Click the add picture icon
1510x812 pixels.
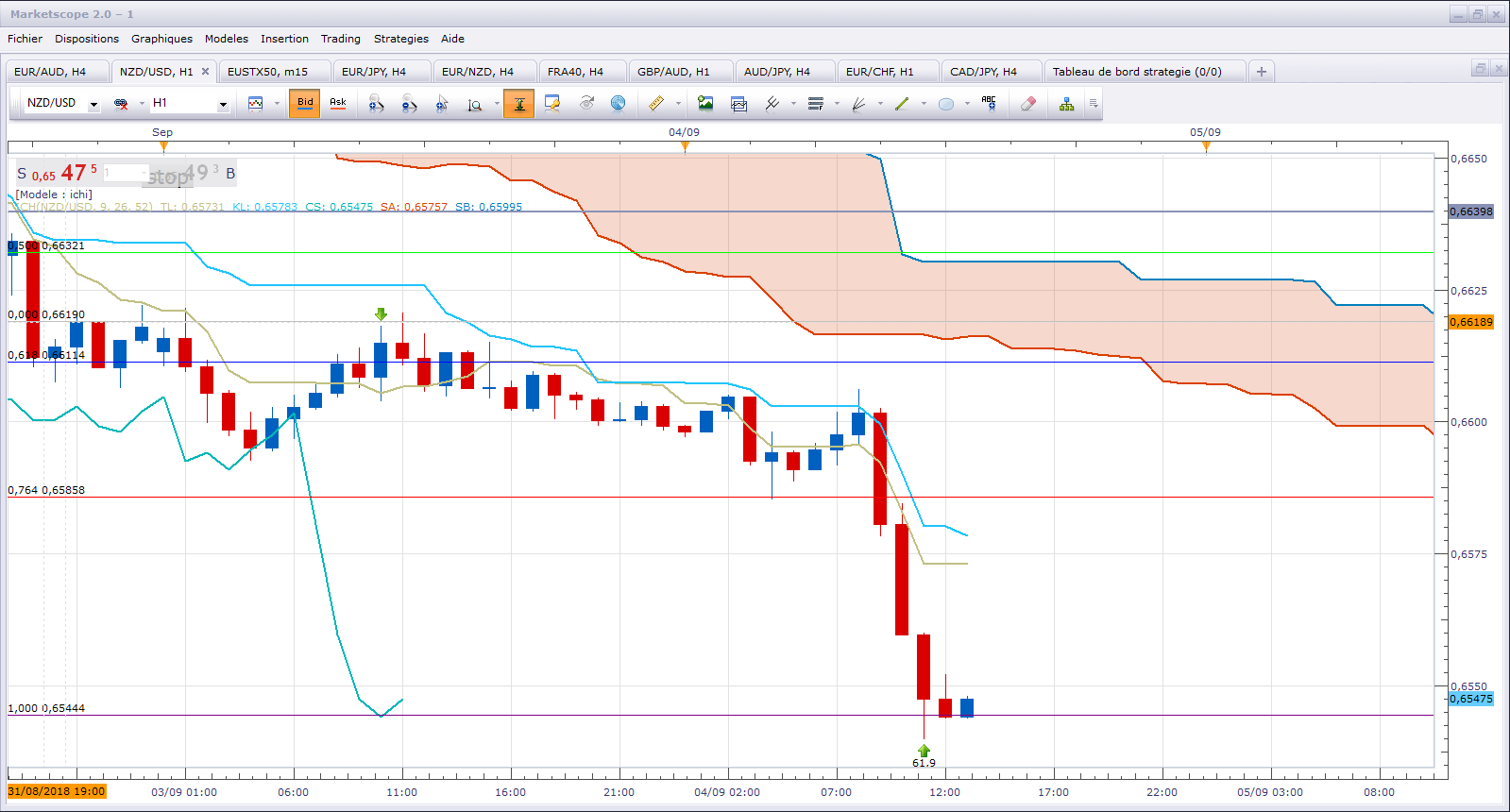point(705,104)
